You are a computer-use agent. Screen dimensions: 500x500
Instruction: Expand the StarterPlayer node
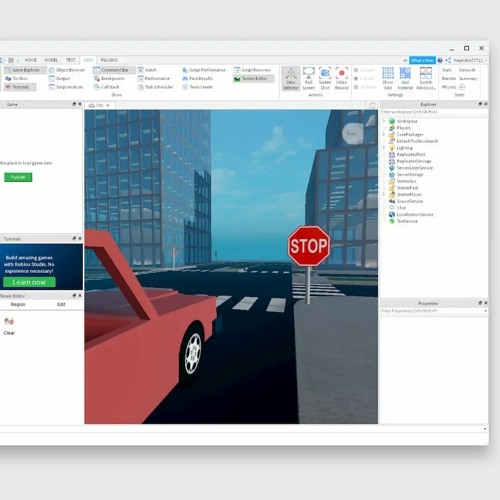point(383,194)
